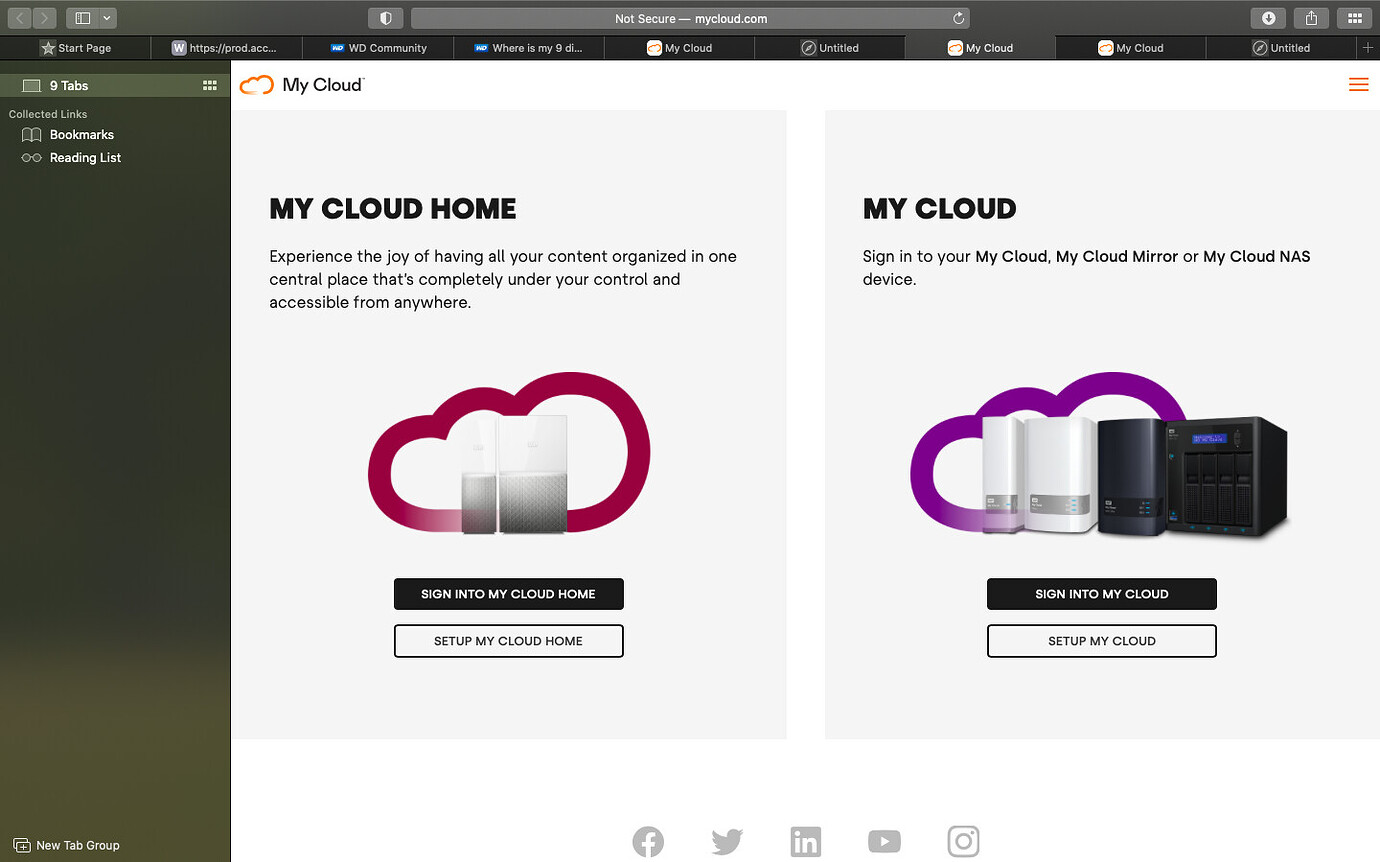
Task: Open Twitter from the footer social icons
Action: [x=727, y=841]
